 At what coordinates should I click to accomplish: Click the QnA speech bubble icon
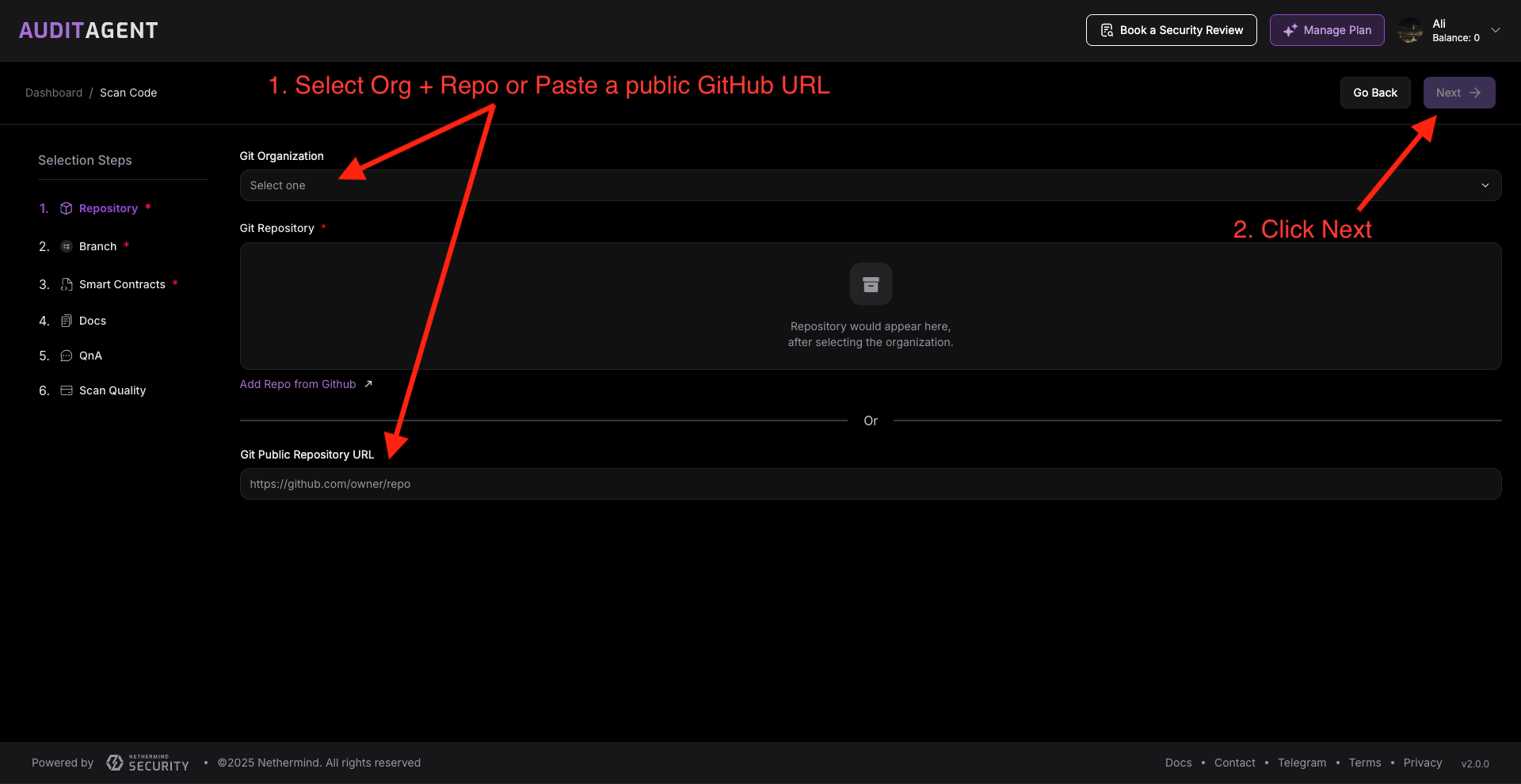(x=67, y=355)
